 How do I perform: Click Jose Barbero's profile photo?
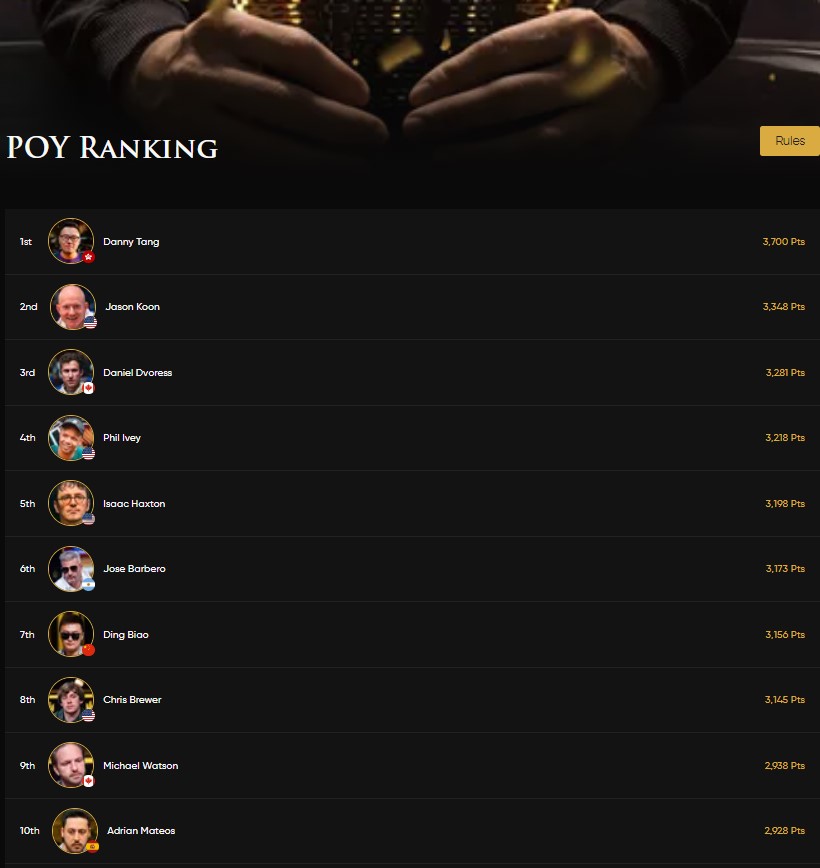coord(71,569)
